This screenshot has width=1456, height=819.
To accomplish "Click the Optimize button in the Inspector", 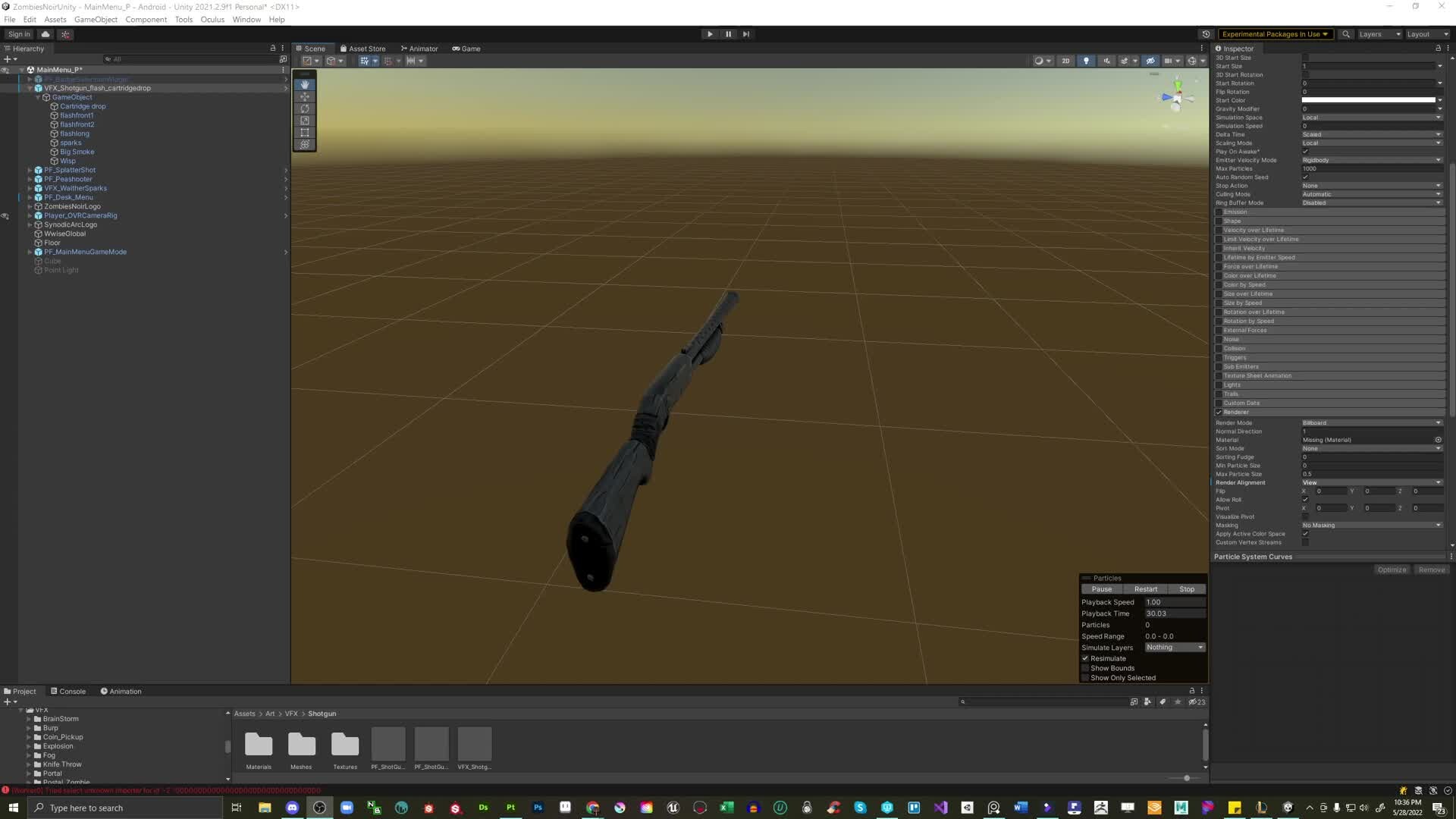I will click(x=1392, y=570).
